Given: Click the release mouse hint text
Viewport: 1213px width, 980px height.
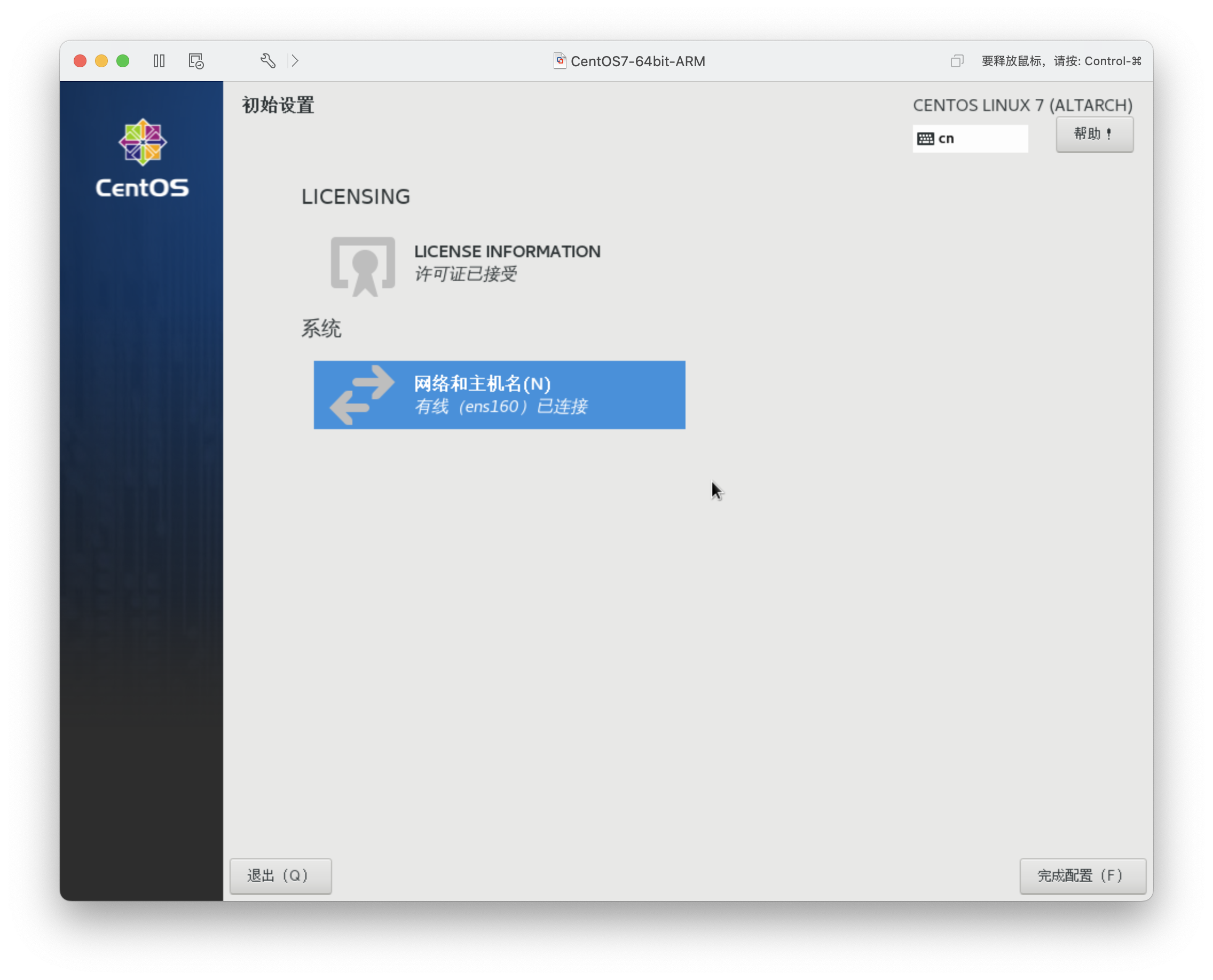Looking at the screenshot, I should click(x=1062, y=61).
